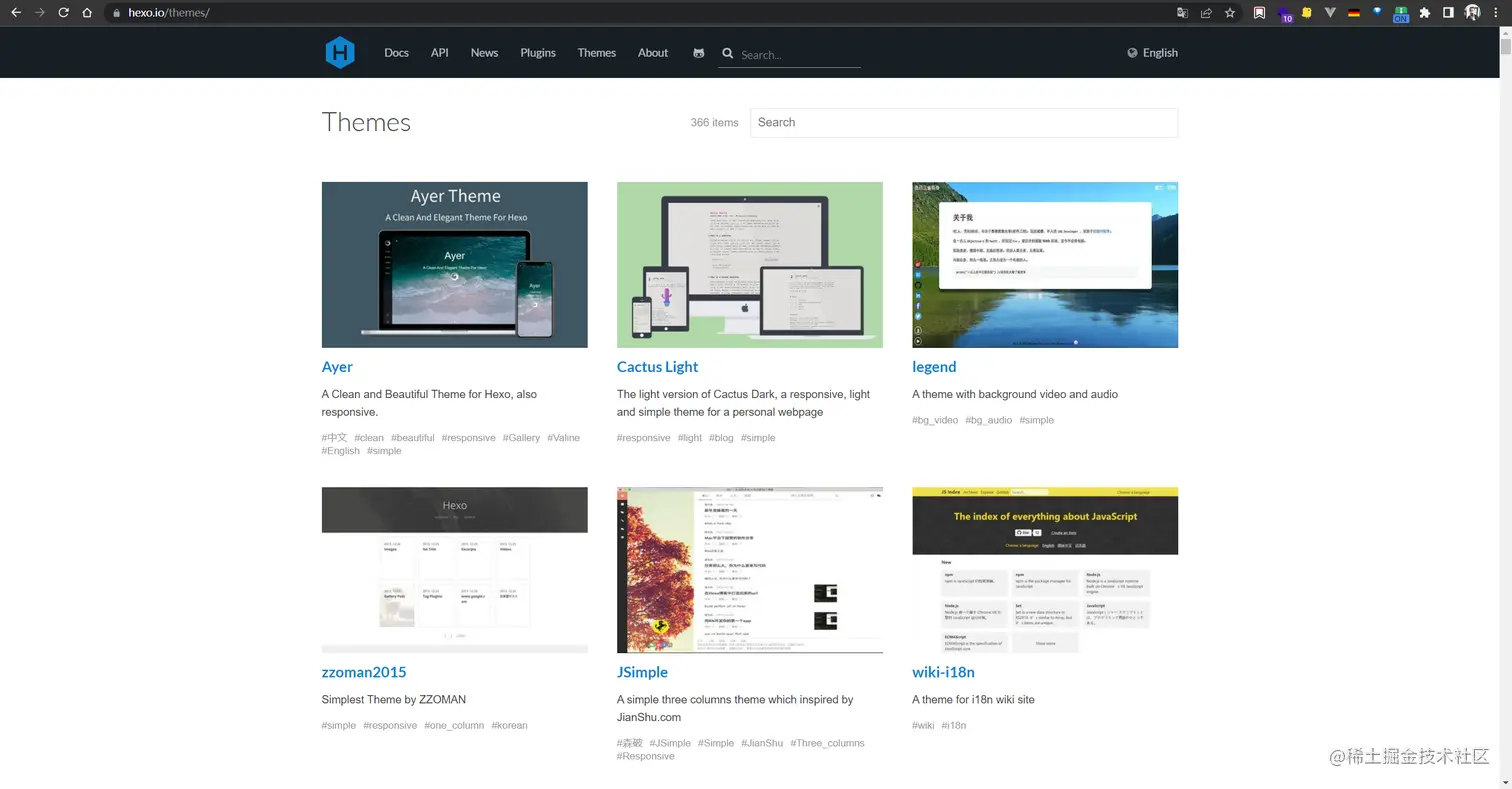Open the wiki-i18n theme link
Image resolution: width=1512 pixels, height=789 pixels.
943,672
